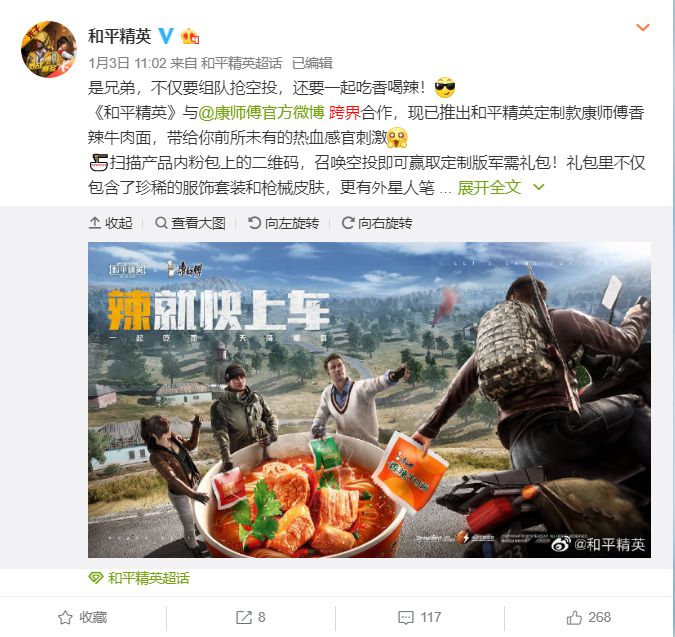Open the 和平精英 profile avatar
This screenshot has height=637, width=675.
coord(49,49)
